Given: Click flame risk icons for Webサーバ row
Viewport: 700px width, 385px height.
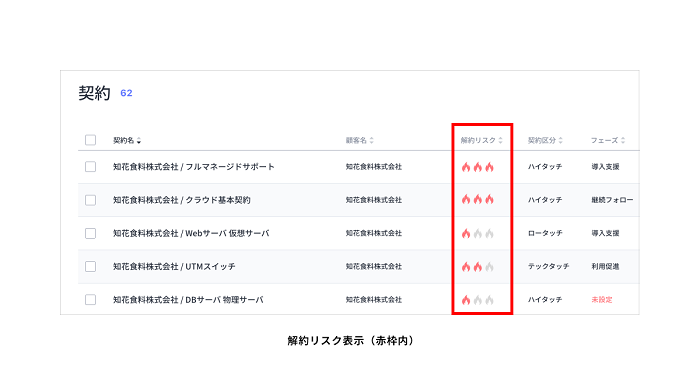Looking at the screenshot, I should [x=478, y=233].
